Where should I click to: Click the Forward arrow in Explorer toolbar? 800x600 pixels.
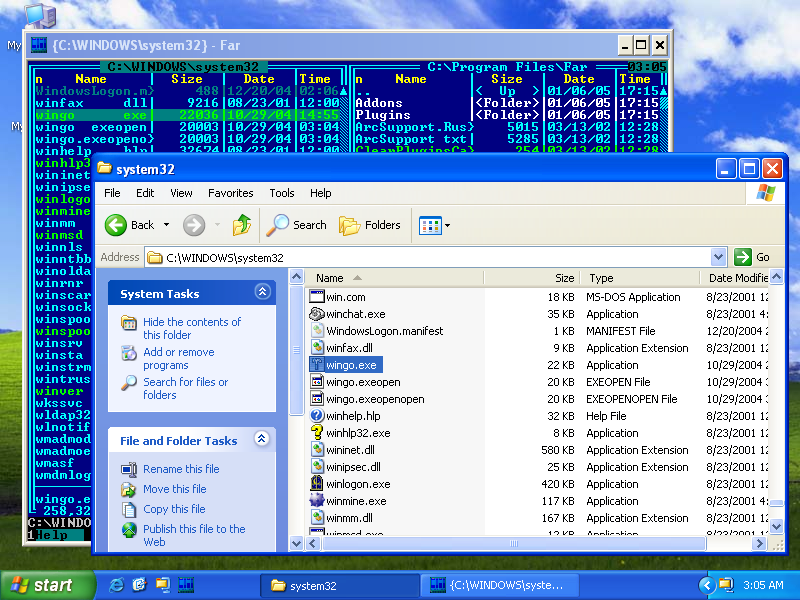[x=194, y=225]
